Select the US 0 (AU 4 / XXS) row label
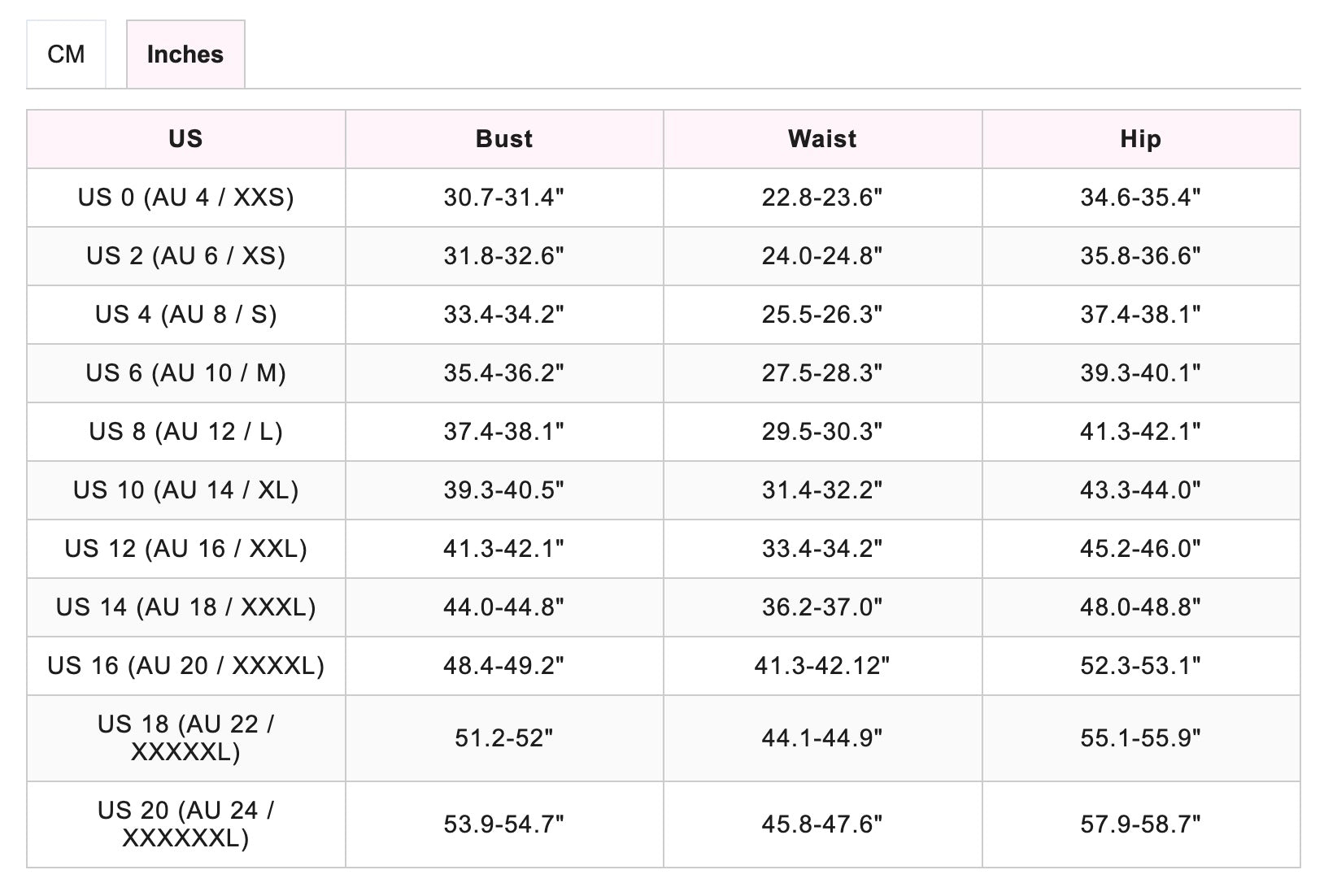Screen dimensions: 1324x896 (185, 198)
